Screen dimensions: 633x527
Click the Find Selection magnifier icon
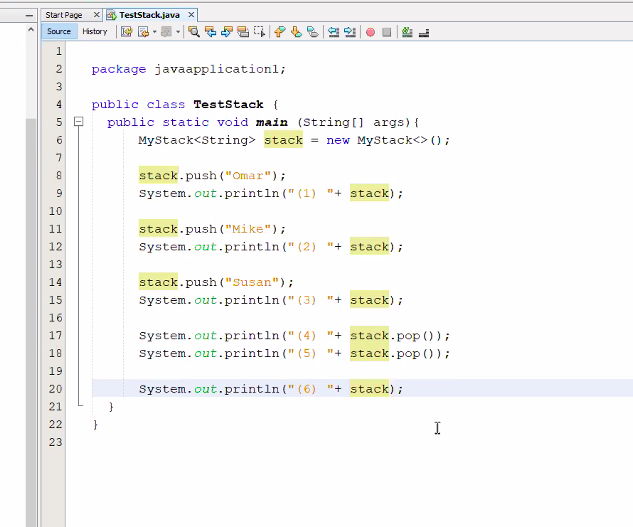point(194,31)
